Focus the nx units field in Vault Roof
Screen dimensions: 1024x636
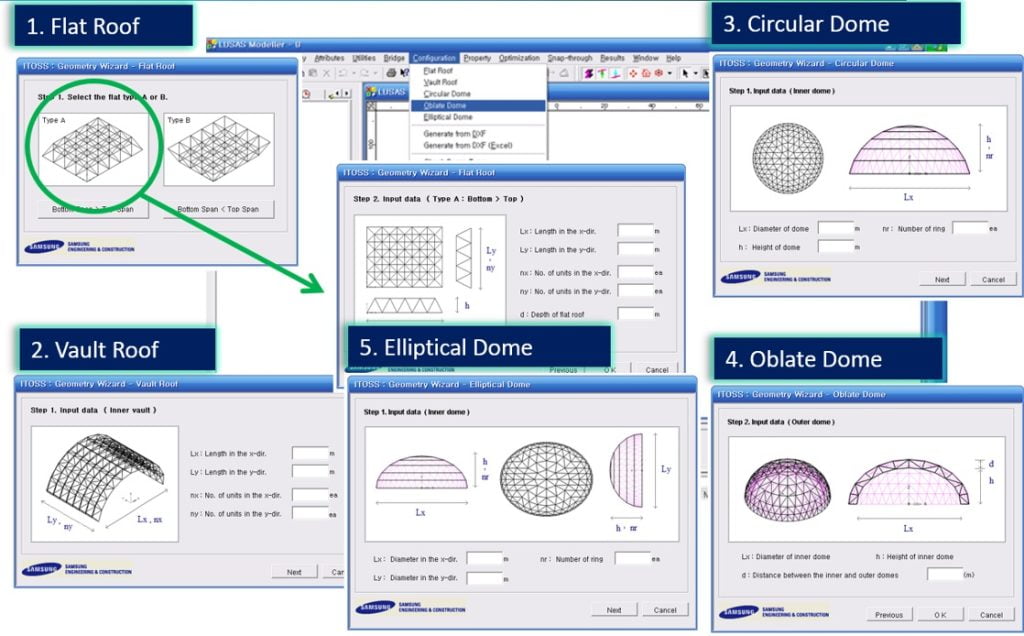click(x=310, y=494)
